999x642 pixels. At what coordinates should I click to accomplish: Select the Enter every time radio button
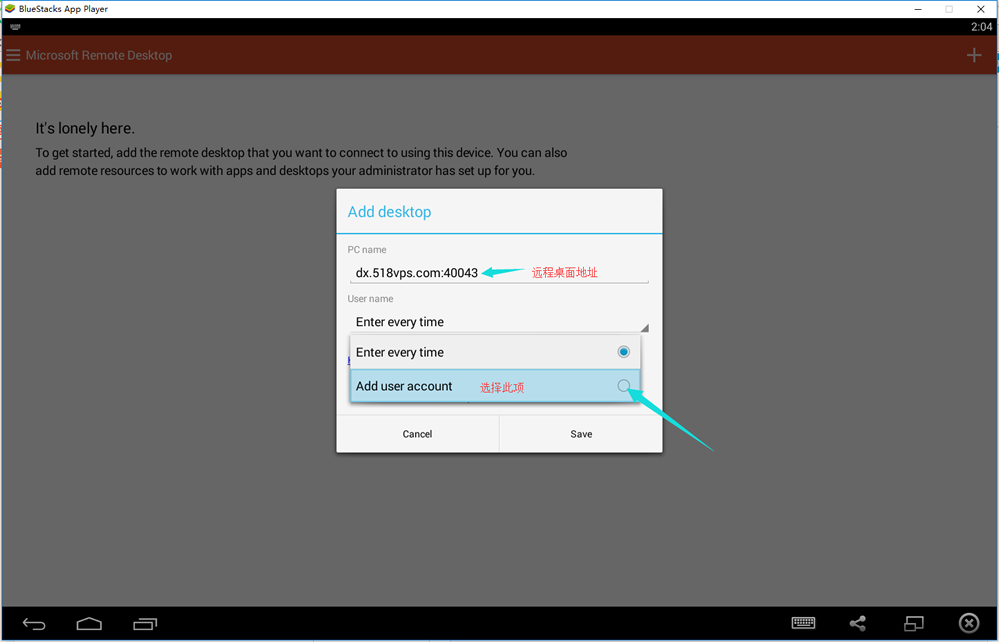pos(624,352)
